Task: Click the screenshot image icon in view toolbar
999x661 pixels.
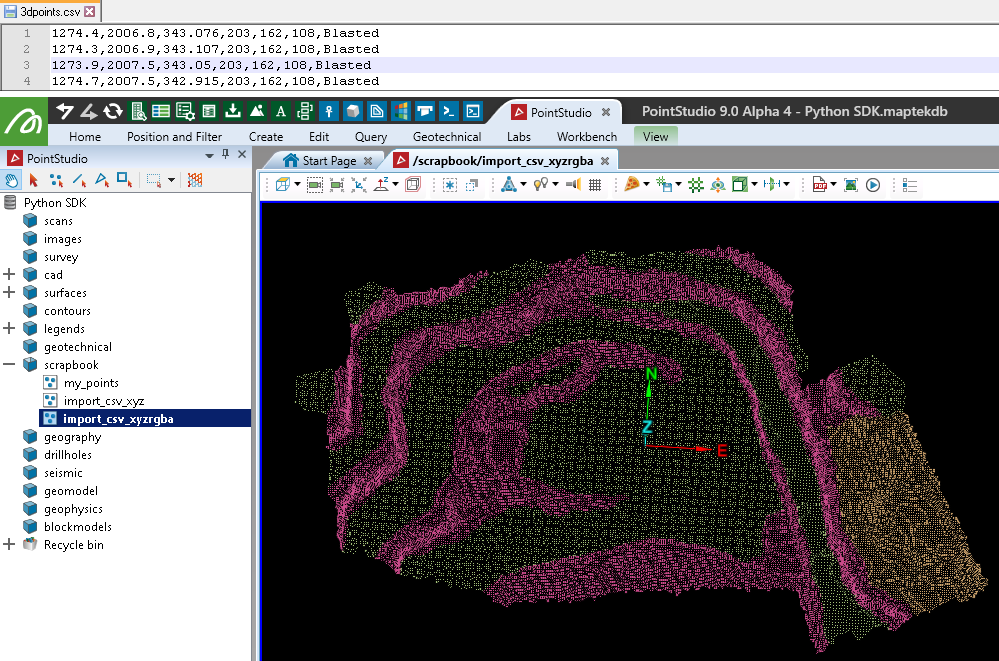Action: pos(851,185)
